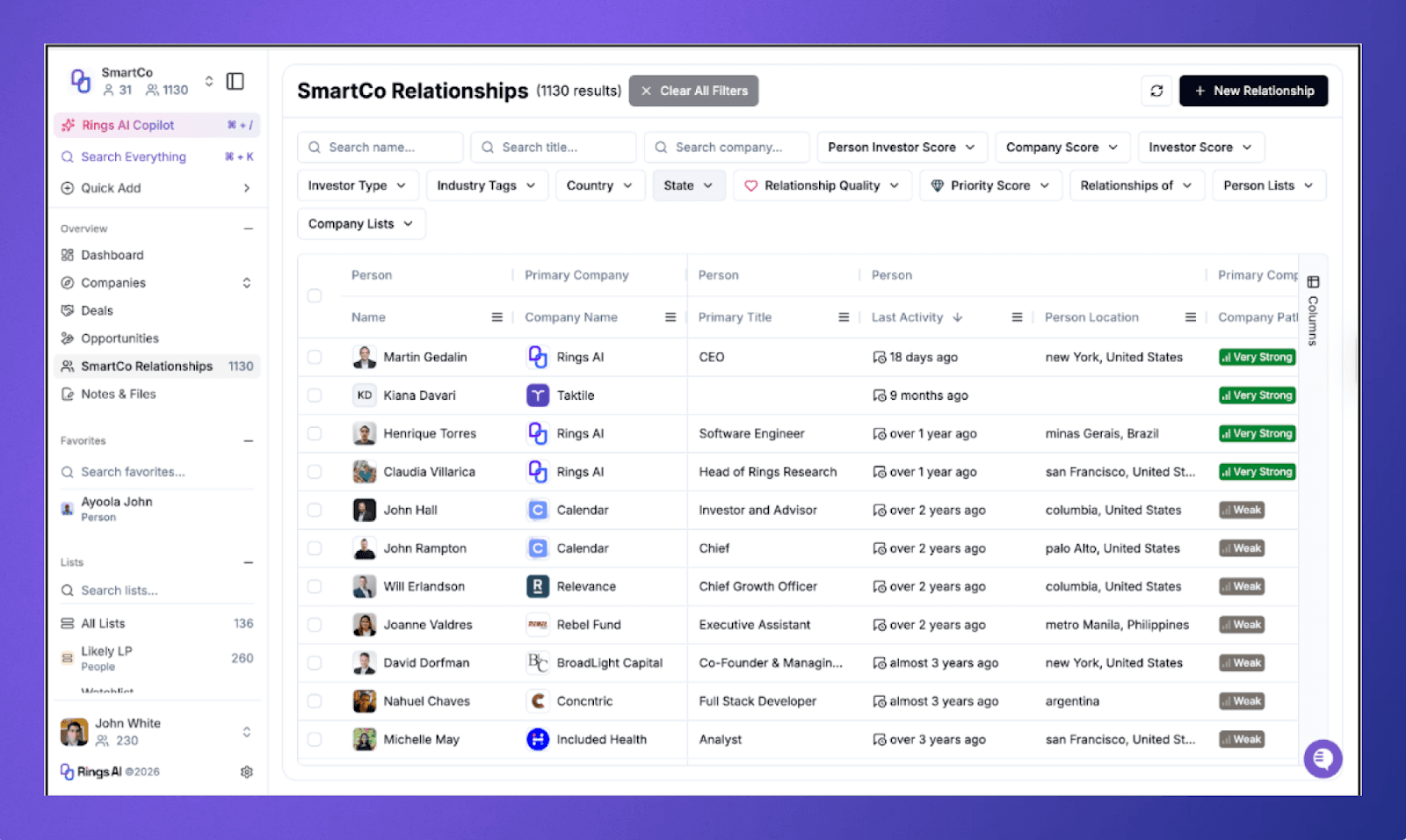Viewport: 1406px width, 840px height.
Task: Click the Search company input field
Action: [727, 147]
